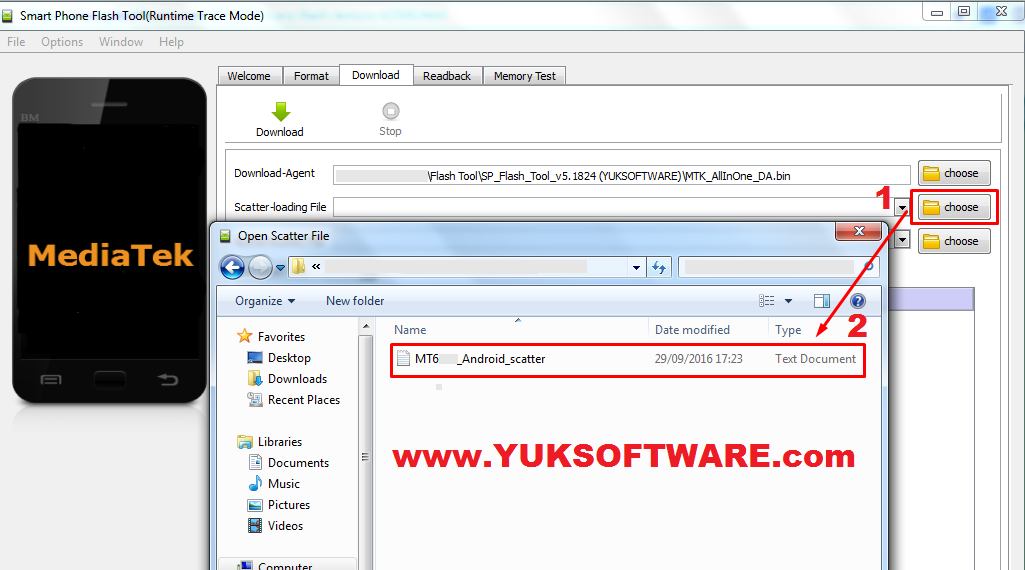Click the search box in Open Scatter File dialog
Screen dimensions: 1025x570
pyautogui.click(x=779, y=267)
